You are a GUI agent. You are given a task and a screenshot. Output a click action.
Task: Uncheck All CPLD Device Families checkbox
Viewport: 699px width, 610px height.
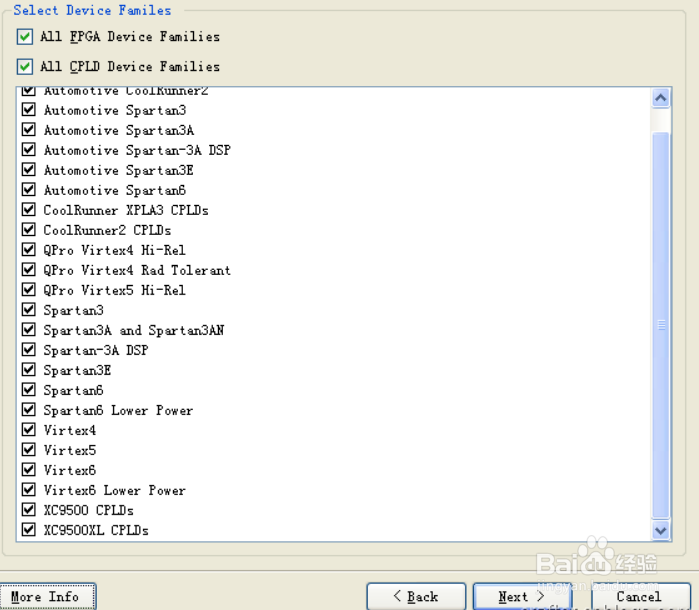[x=25, y=66]
